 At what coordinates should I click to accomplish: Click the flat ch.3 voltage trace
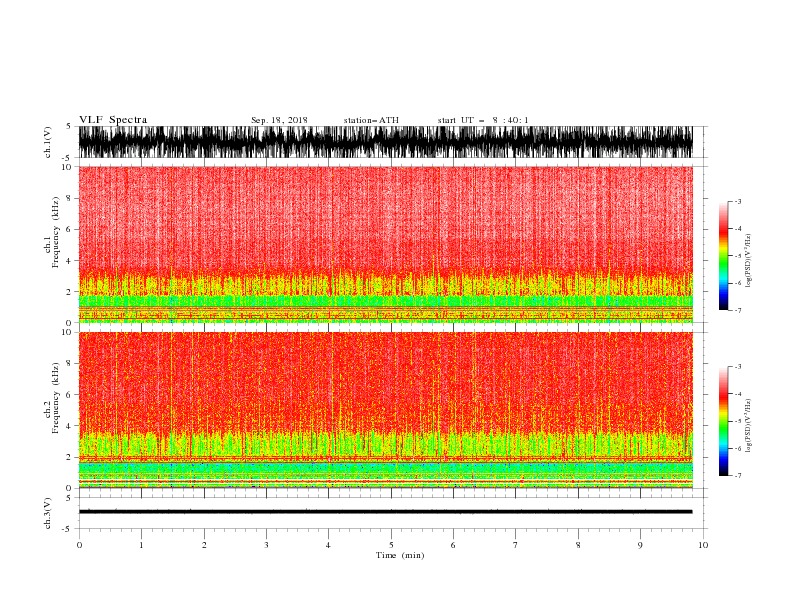385,512
